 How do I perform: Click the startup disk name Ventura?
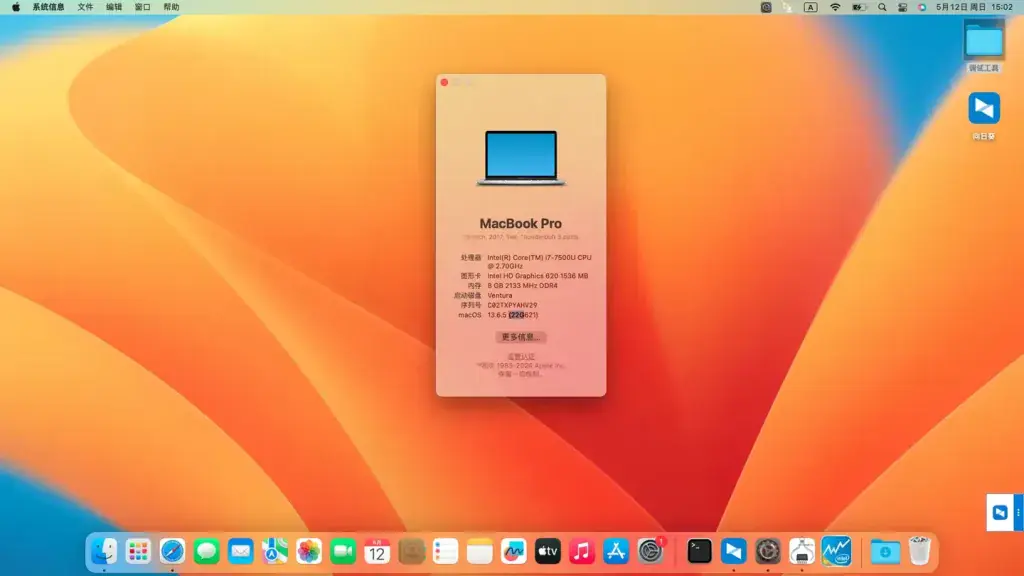coord(500,295)
